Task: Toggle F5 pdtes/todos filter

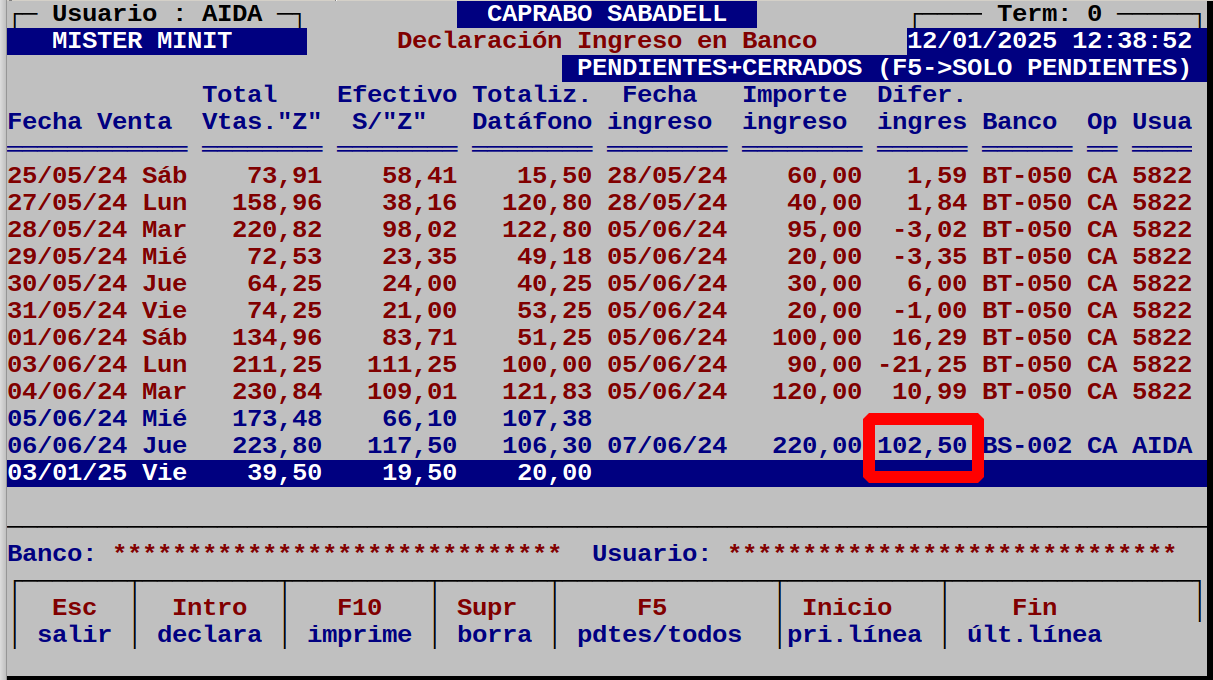Action: tap(659, 621)
